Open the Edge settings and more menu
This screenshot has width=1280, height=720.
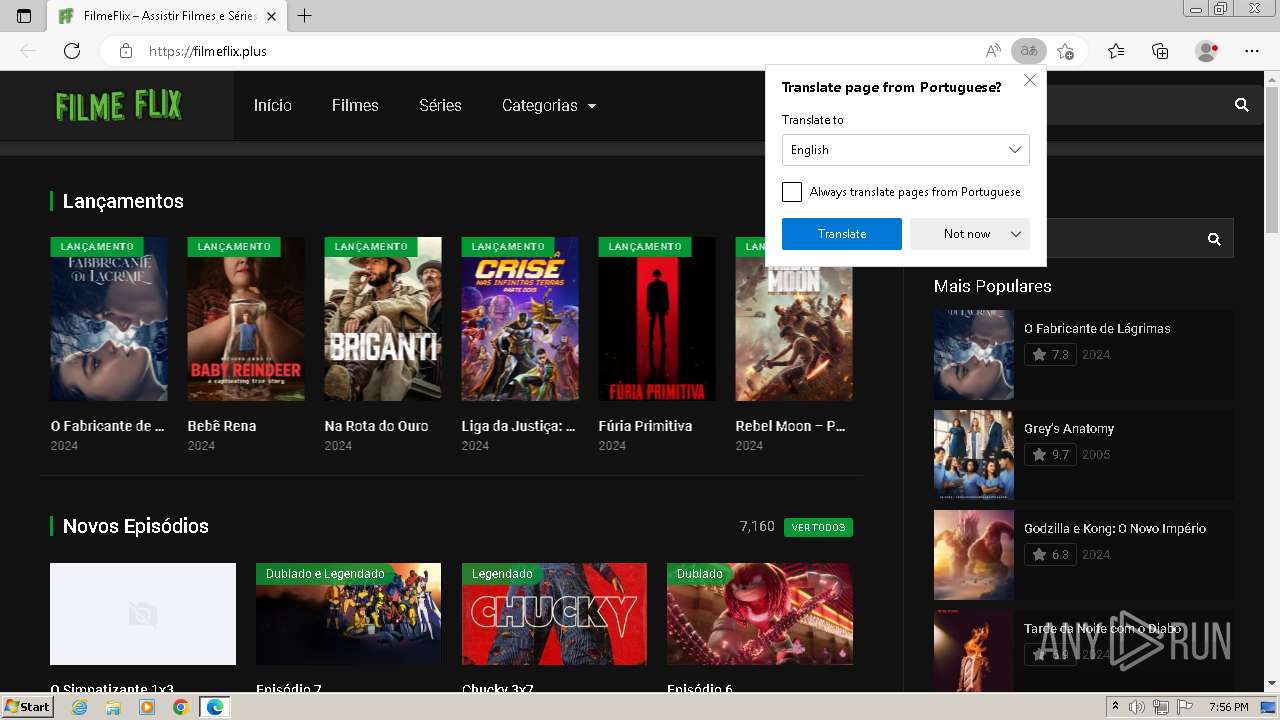click(1252, 51)
